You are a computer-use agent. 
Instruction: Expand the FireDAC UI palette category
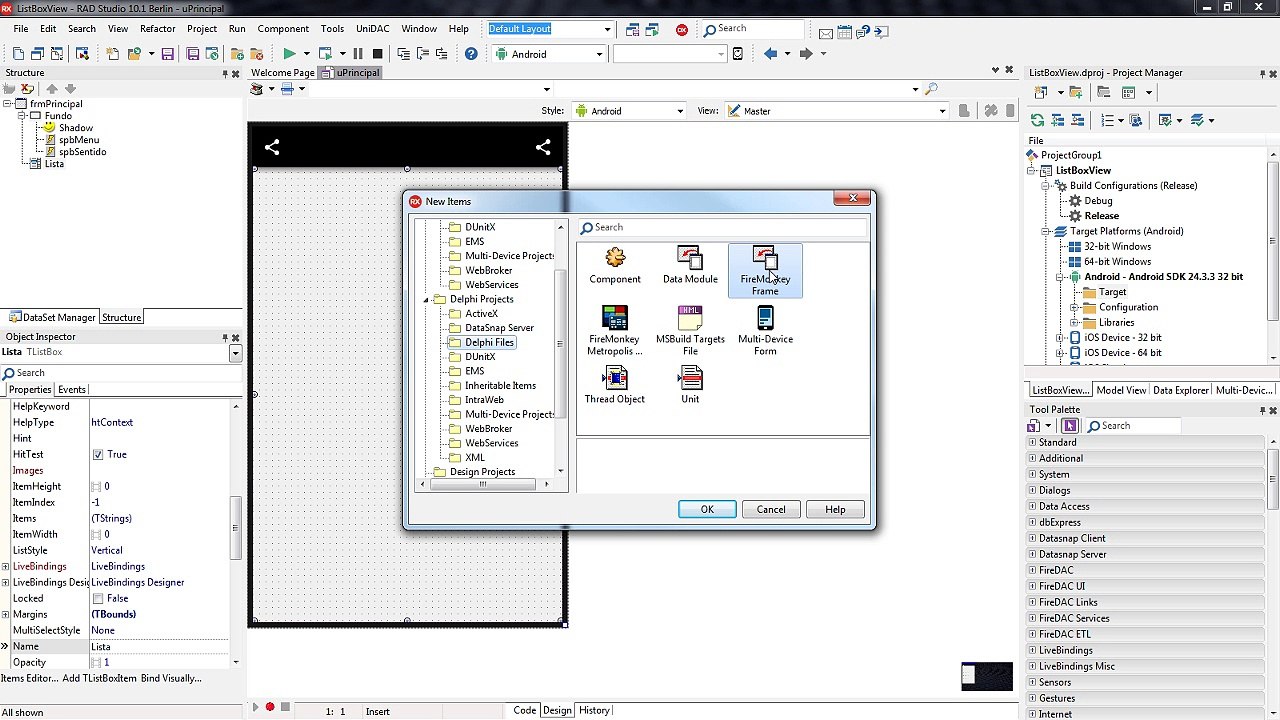pyautogui.click(x=1032, y=586)
